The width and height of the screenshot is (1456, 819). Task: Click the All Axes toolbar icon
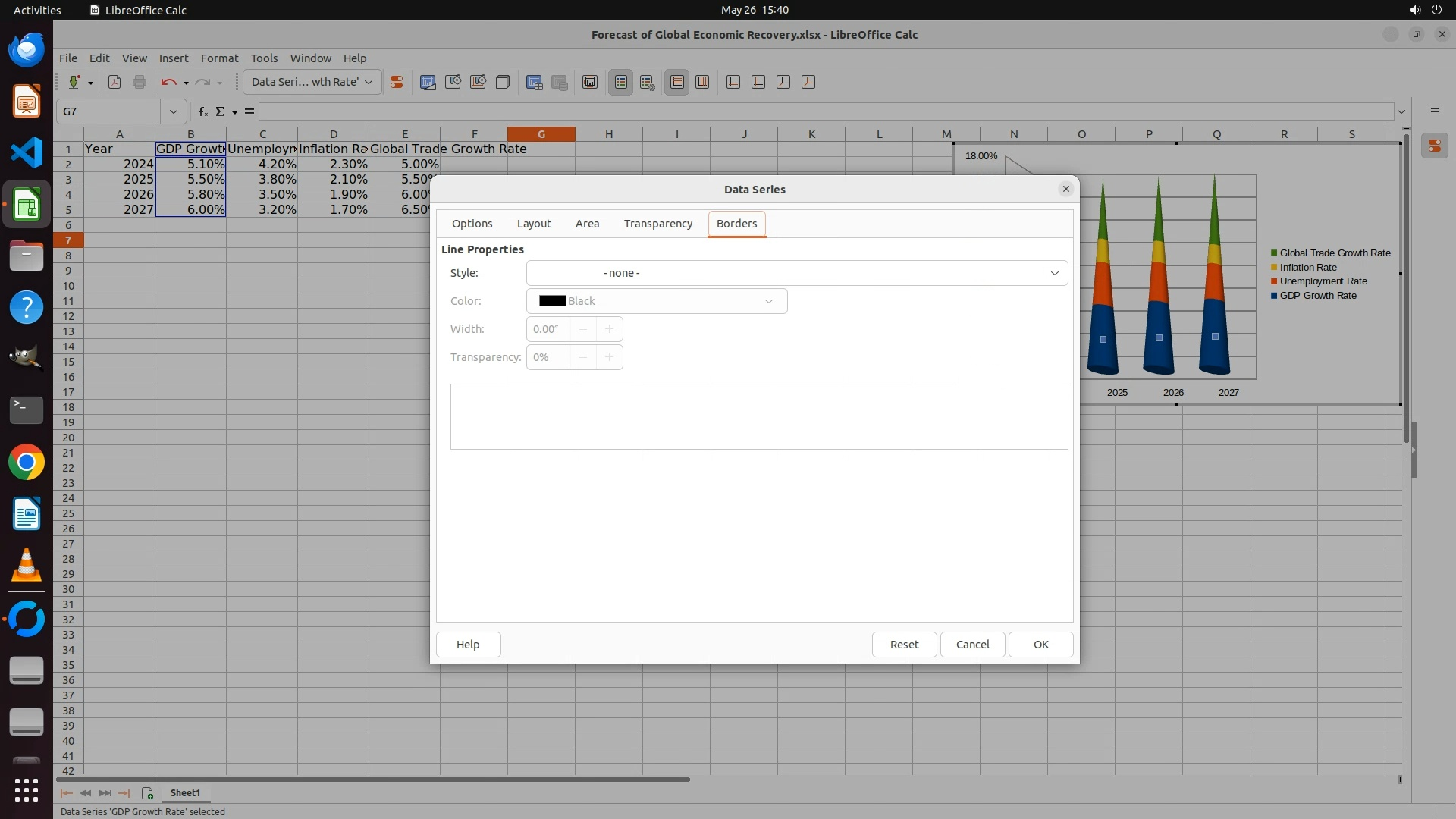tap(808, 82)
